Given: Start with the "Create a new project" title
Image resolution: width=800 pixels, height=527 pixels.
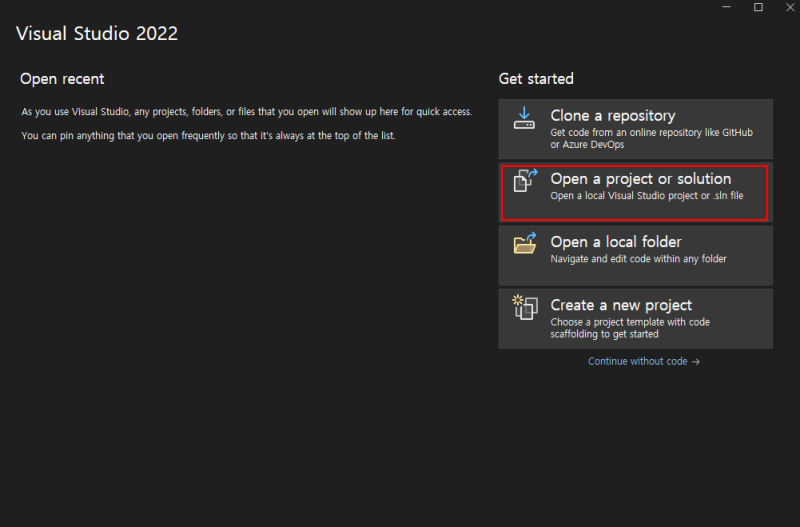Looking at the screenshot, I should click(621, 305).
